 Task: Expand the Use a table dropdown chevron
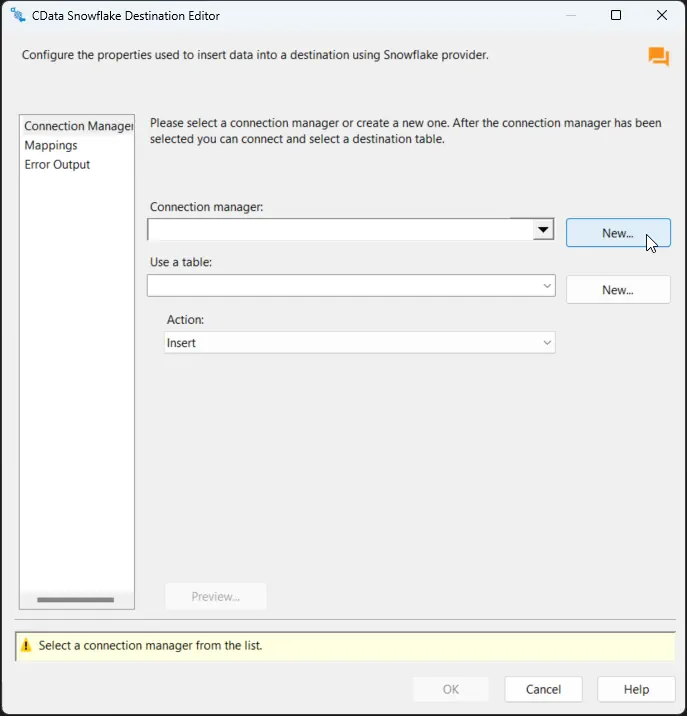coord(547,286)
